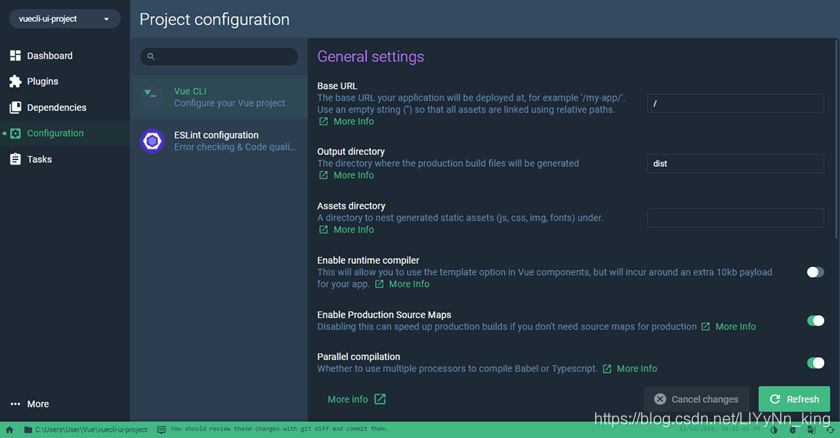Screen dimensions: 840x438
Task: Click Refresh button
Action: coord(794,399)
